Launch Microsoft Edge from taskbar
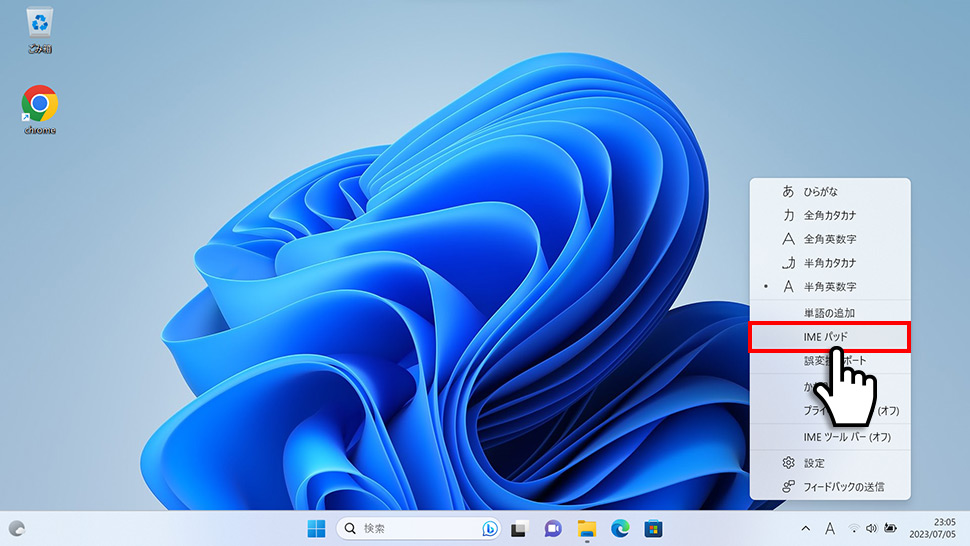 [620, 529]
